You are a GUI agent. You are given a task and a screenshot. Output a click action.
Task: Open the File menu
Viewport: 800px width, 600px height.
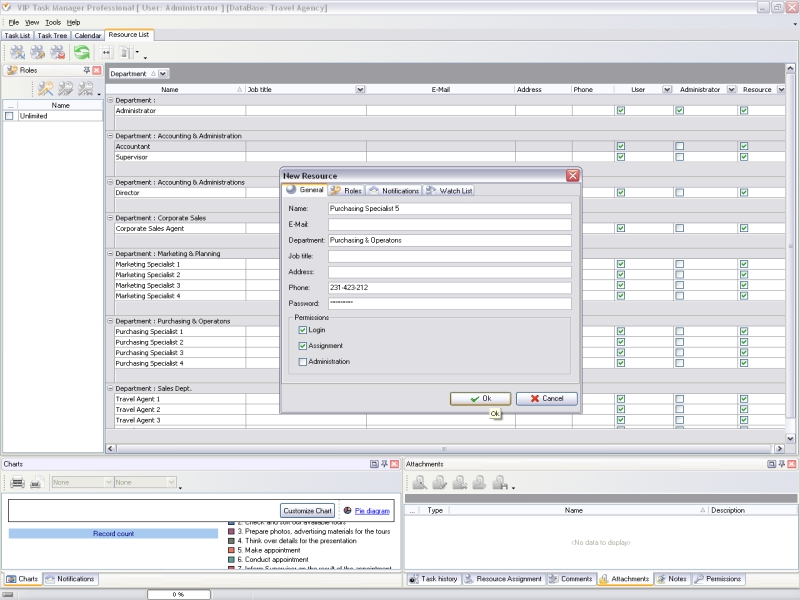(x=13, y=22)
